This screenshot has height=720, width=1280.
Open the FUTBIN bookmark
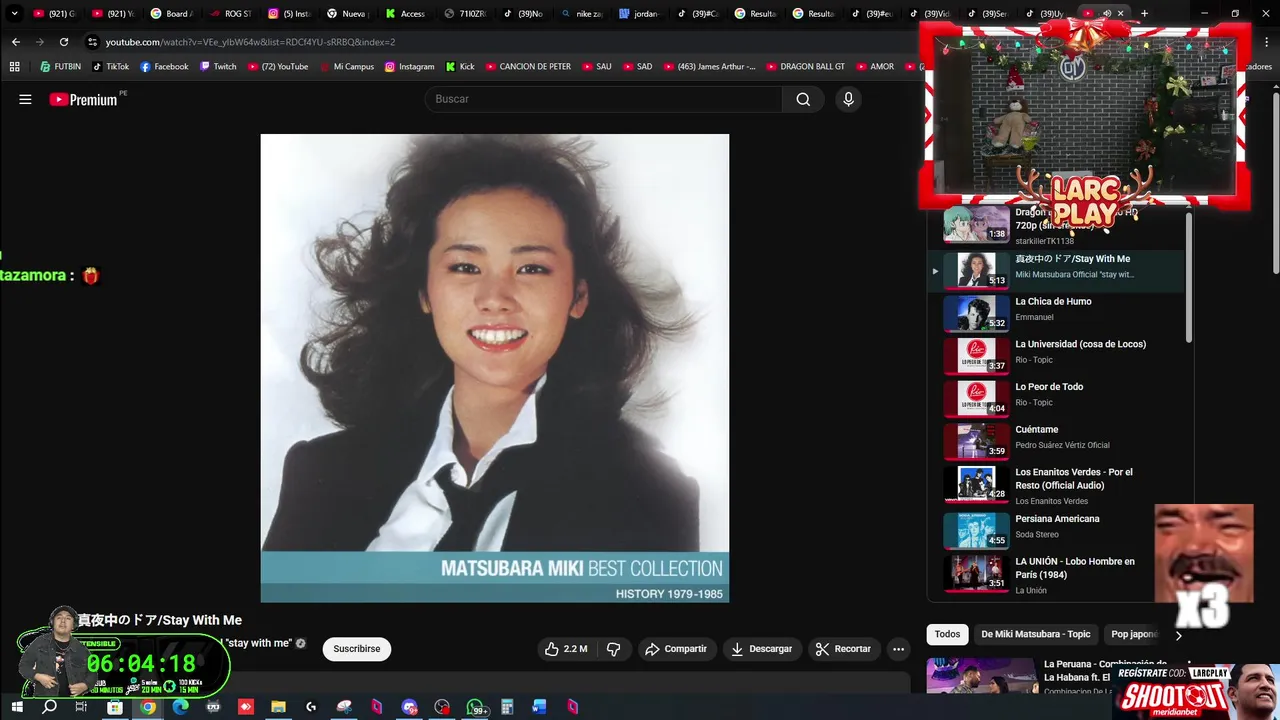tap(61, 67)
